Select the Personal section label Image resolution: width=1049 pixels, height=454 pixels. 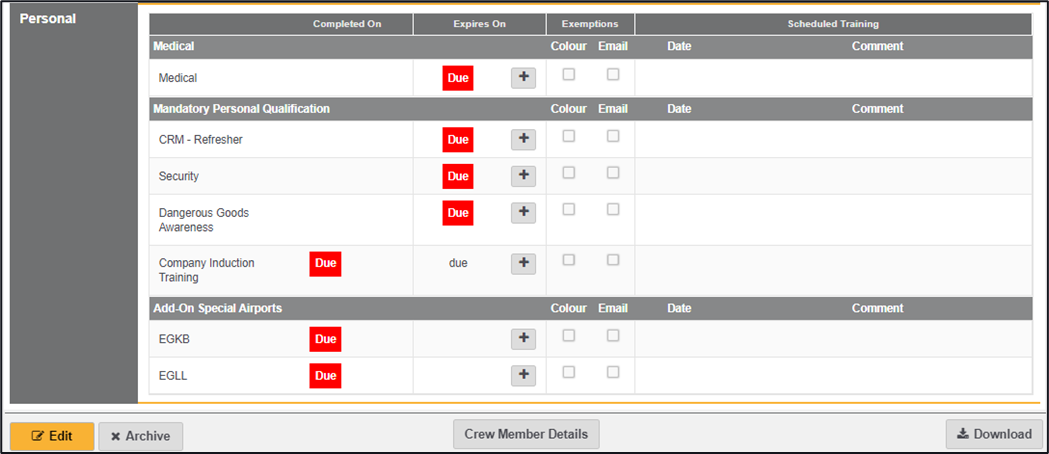[x=47, y=19]
